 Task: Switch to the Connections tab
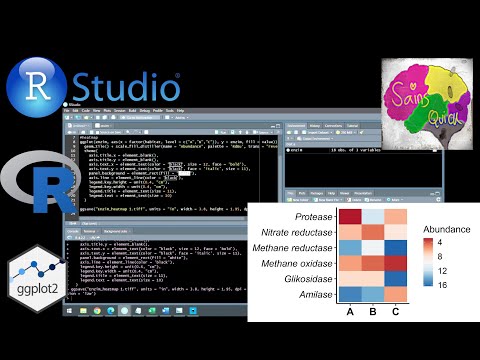click(333, 126)
